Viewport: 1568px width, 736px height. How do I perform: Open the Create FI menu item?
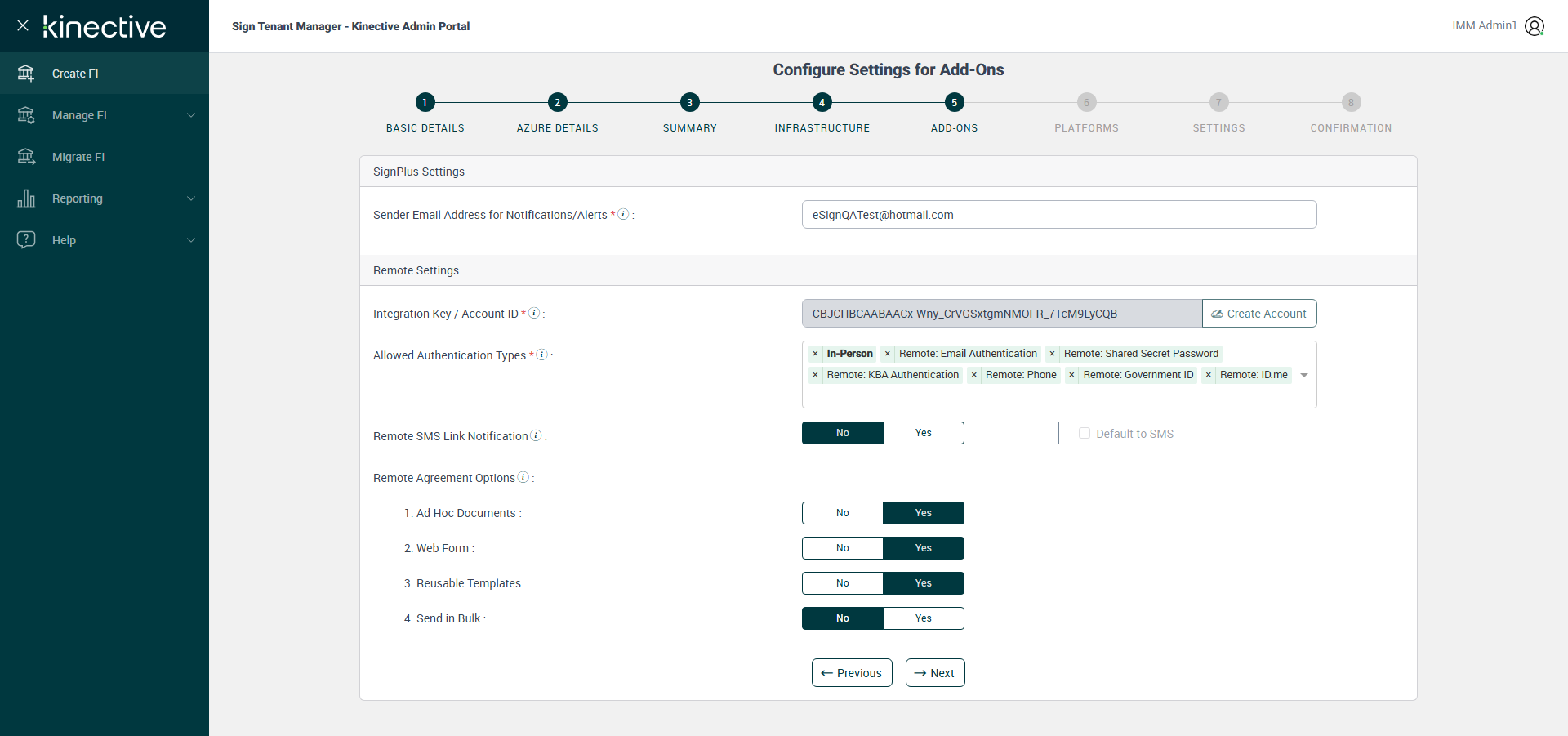[105, 74]
